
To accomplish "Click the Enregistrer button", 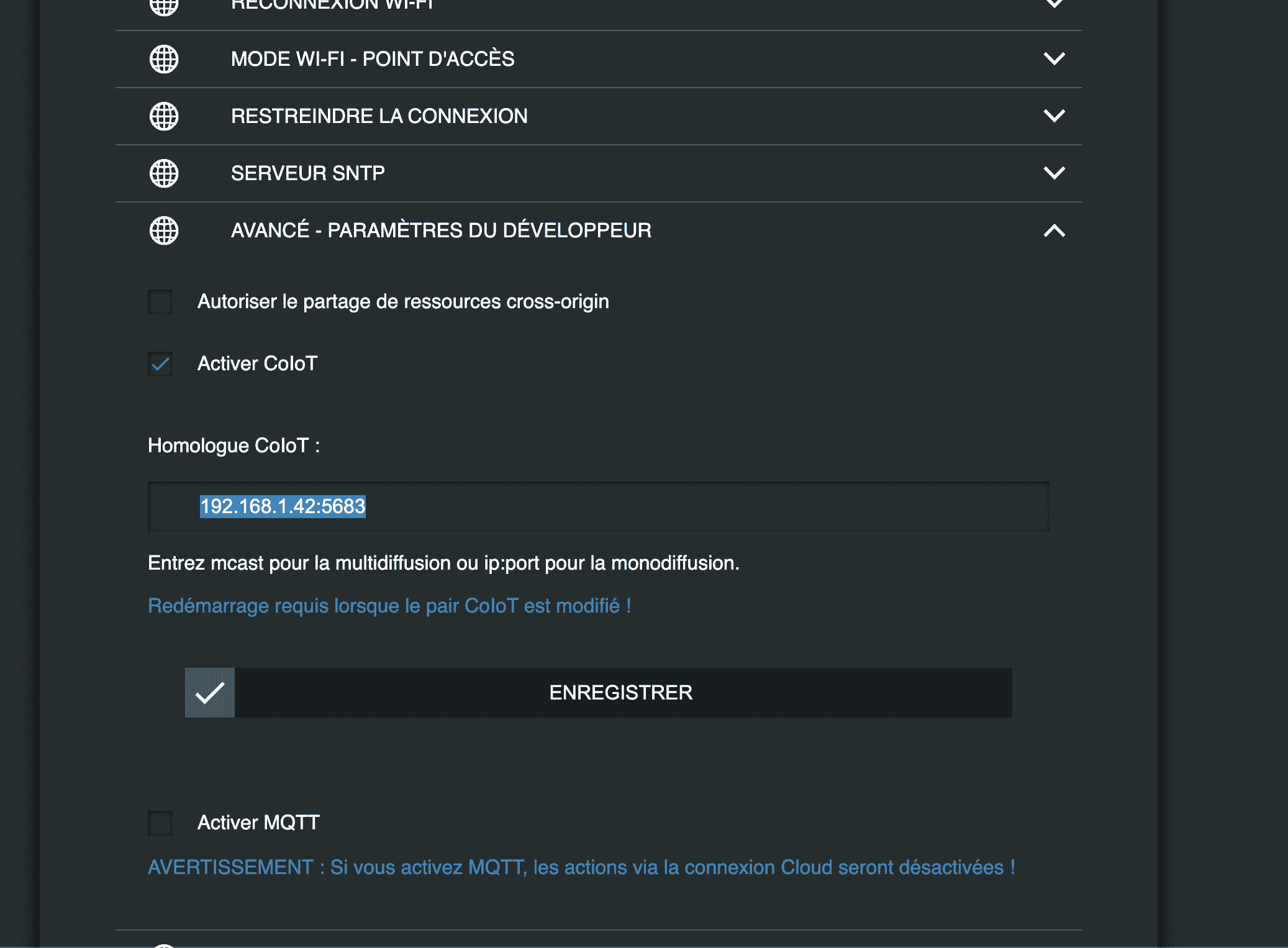I will pyautogui.click(x=599, y=693).
